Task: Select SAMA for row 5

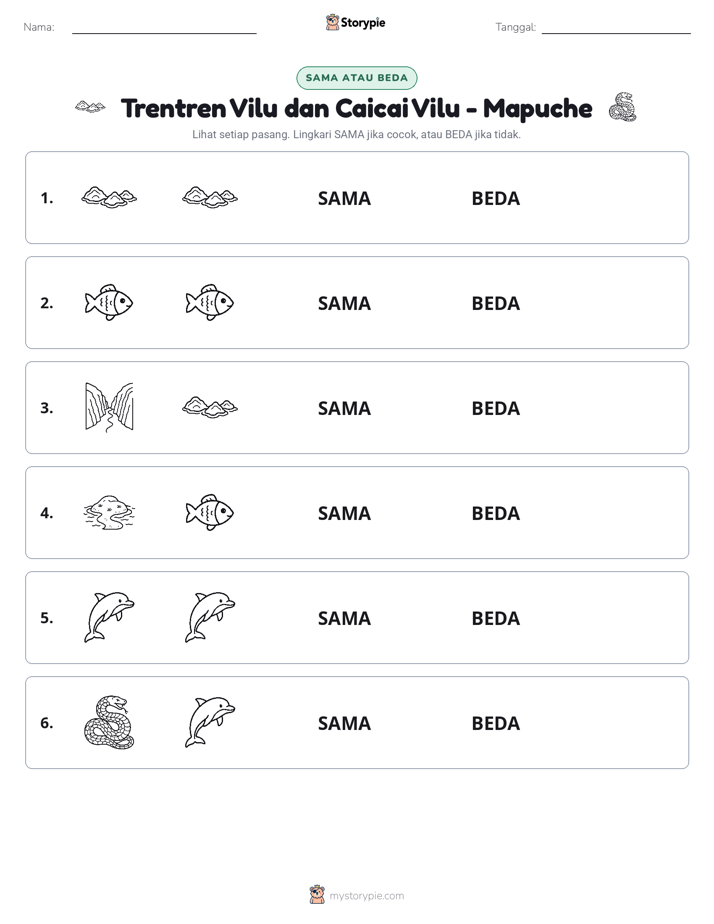Action: (344, 618)
